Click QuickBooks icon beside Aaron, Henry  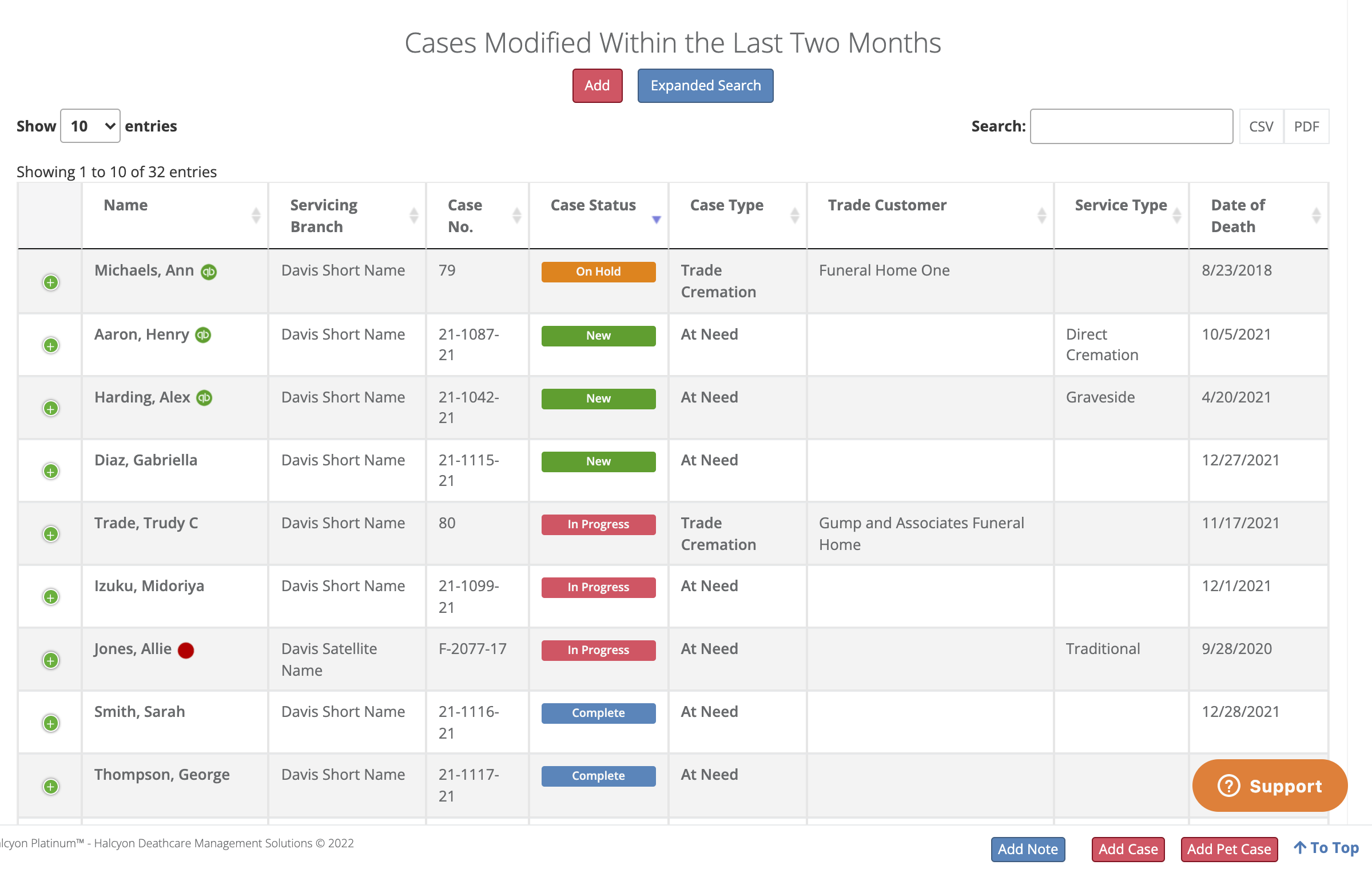point(203,335)
